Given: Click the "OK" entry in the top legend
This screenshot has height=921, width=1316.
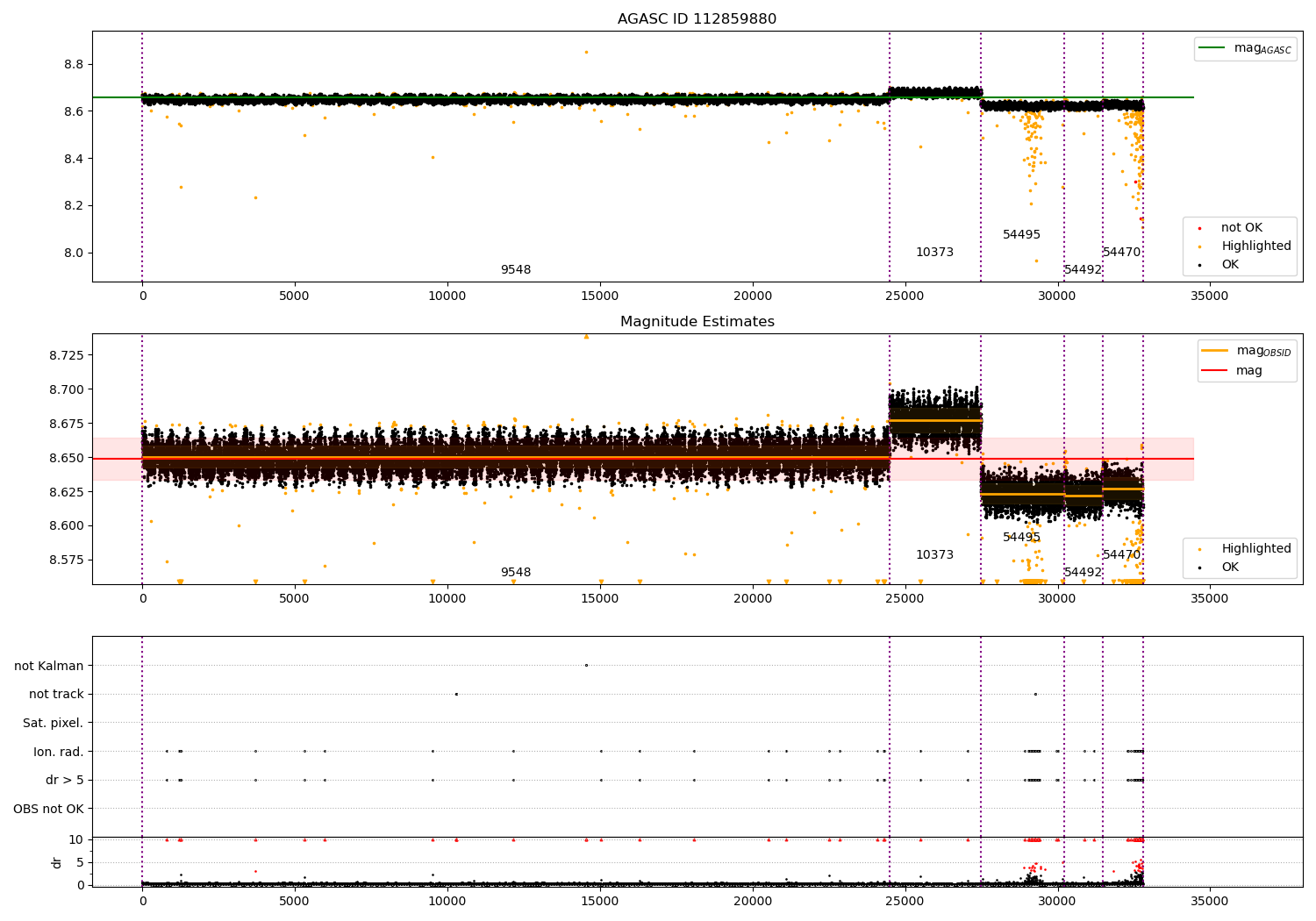Looking at the screenshot, I should pos(1230,265).
